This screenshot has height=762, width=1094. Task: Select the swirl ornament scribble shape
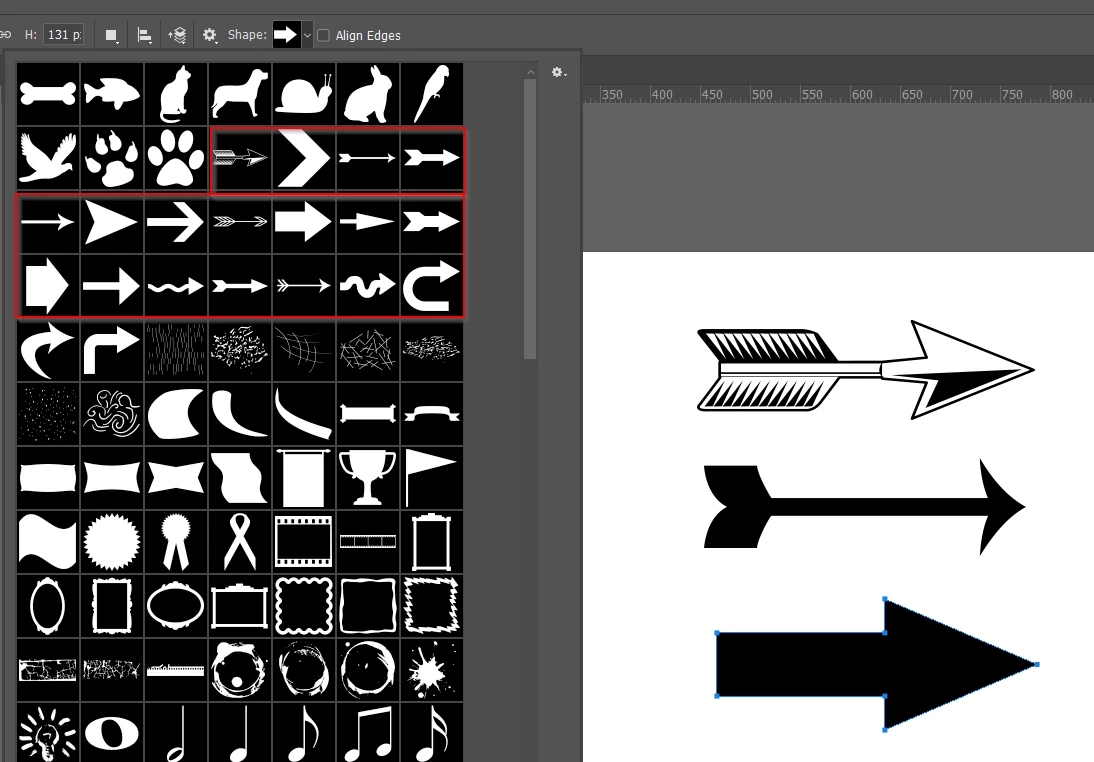pyautogui.click(x=112, y=414)
